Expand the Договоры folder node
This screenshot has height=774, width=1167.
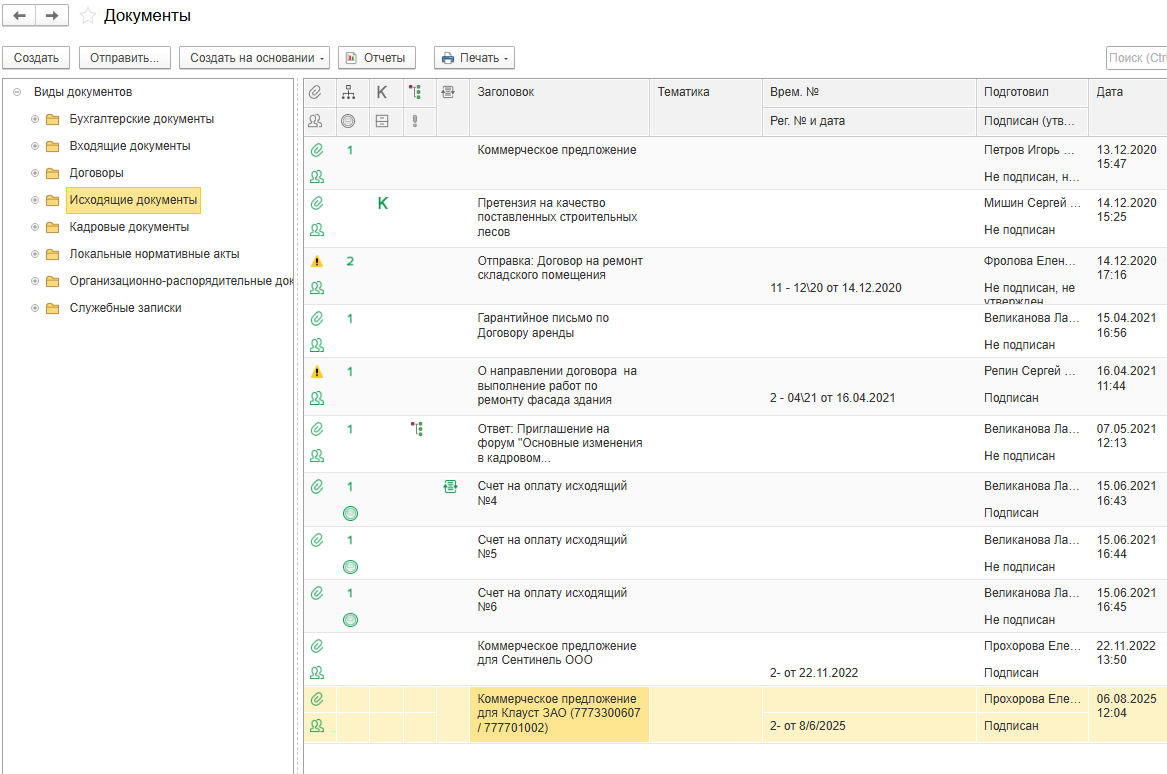(35, 173)
